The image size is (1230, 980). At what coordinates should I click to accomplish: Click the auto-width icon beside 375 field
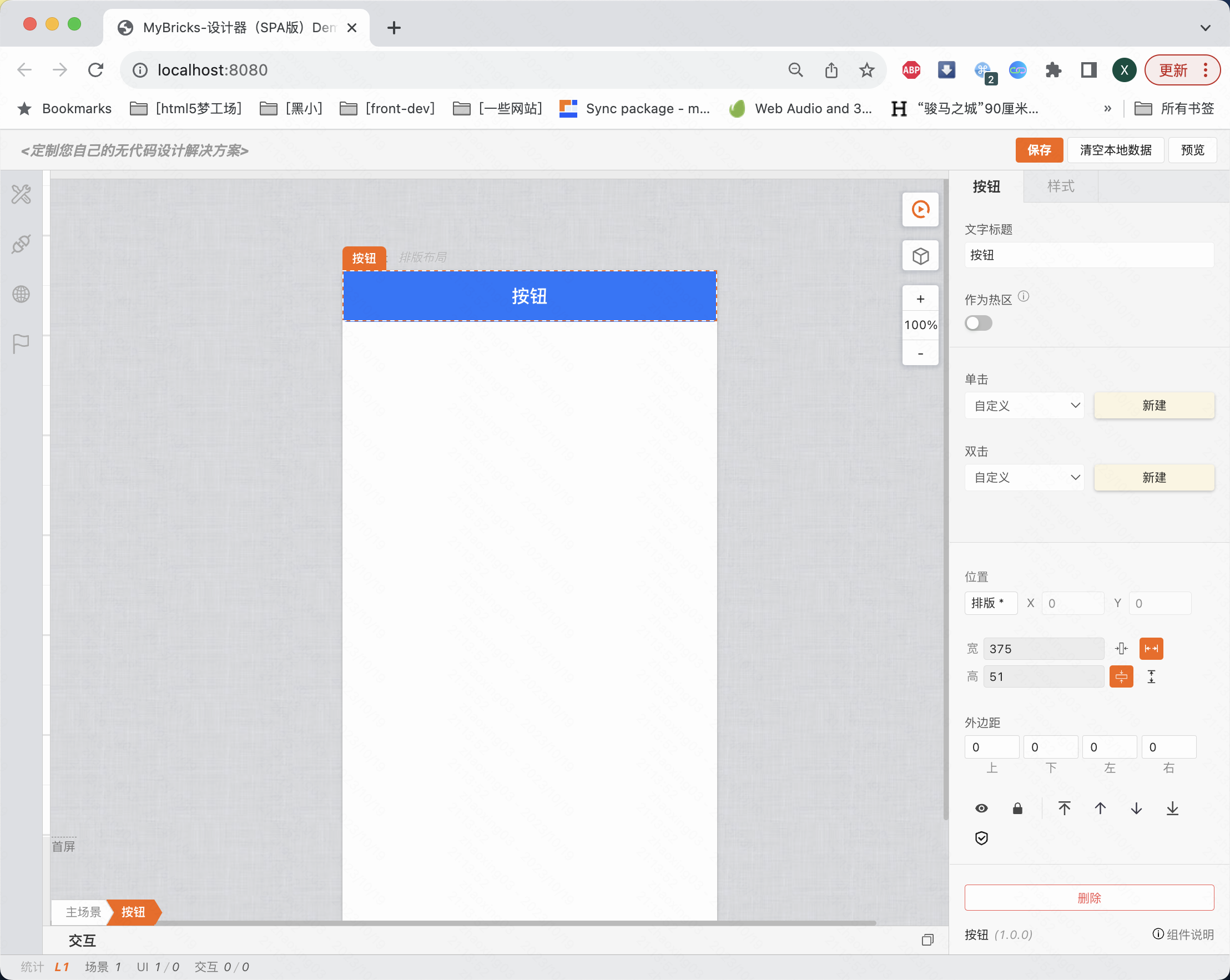[1121, 649]
